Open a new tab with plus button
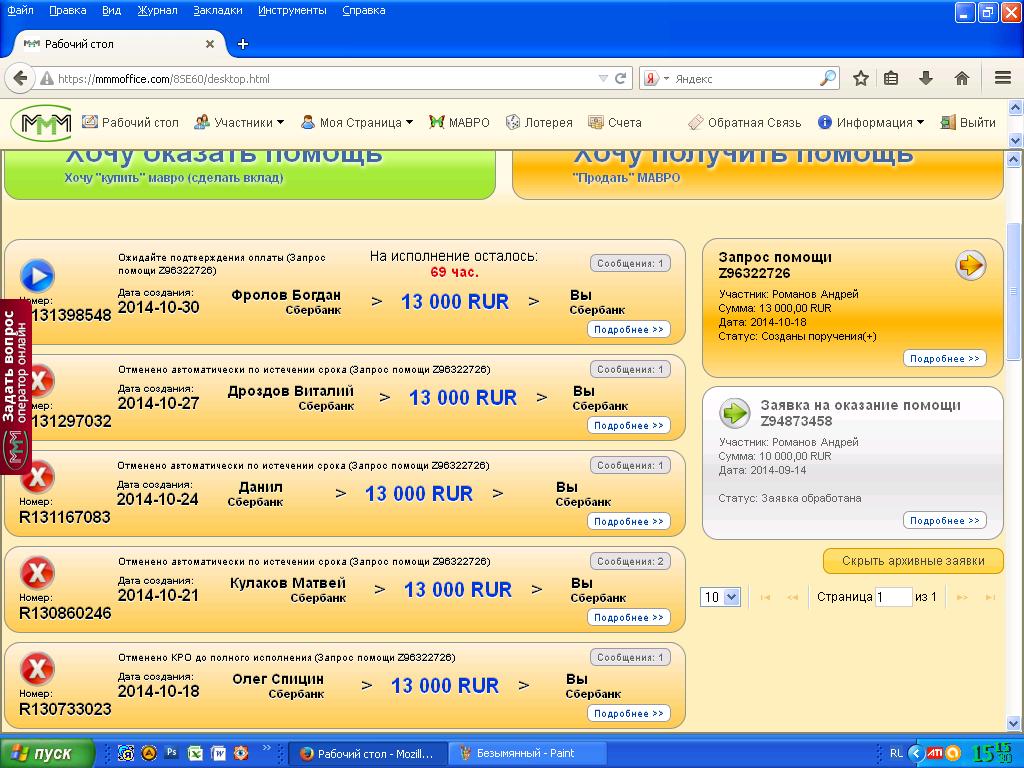The image size is (1024, 768). [243, 44]
